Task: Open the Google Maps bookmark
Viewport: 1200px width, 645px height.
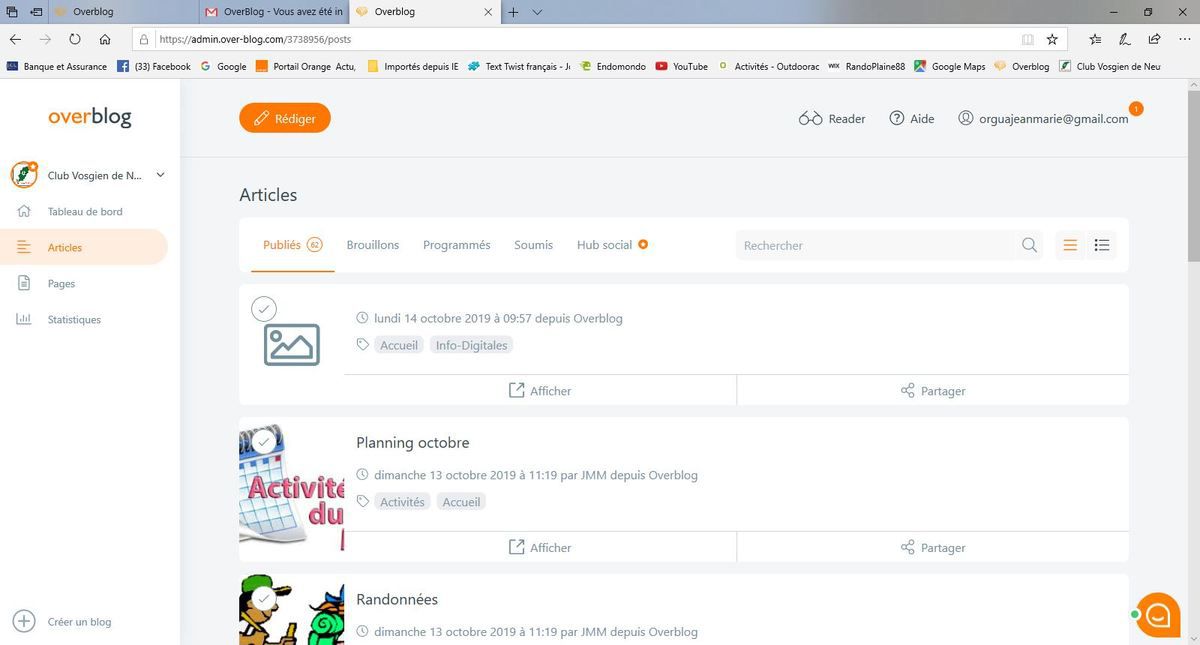Action: click(950, 67)
